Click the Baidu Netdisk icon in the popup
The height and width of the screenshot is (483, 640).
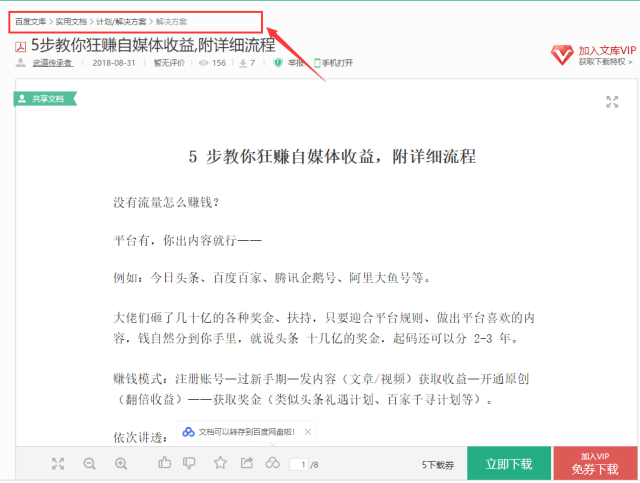pos(188,432)
